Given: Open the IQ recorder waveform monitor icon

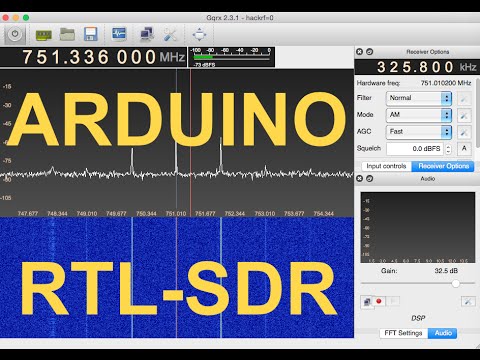Looking at the screenshot, I should 119,34.
